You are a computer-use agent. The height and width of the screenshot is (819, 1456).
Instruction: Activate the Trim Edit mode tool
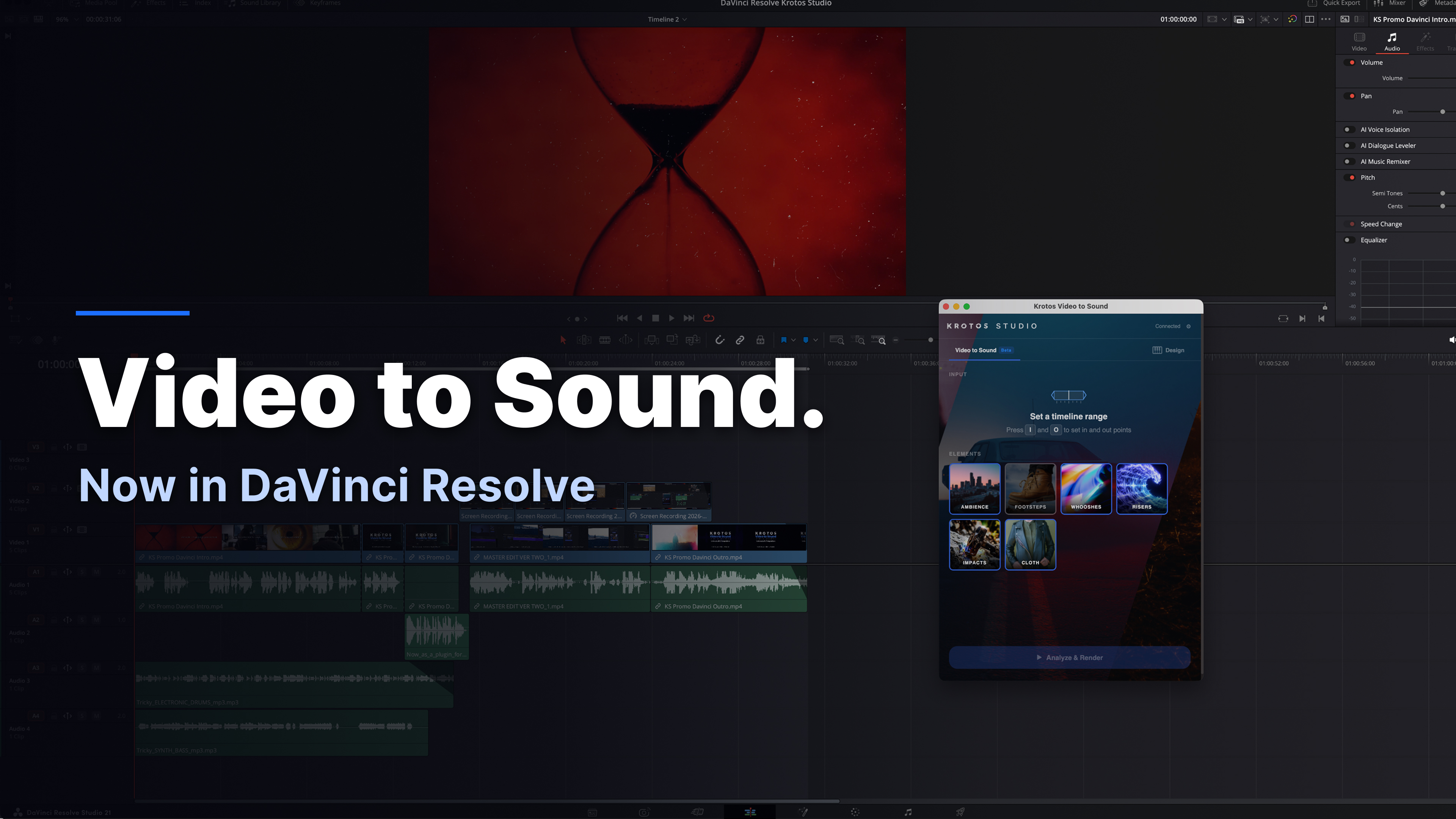click(584, 340)
